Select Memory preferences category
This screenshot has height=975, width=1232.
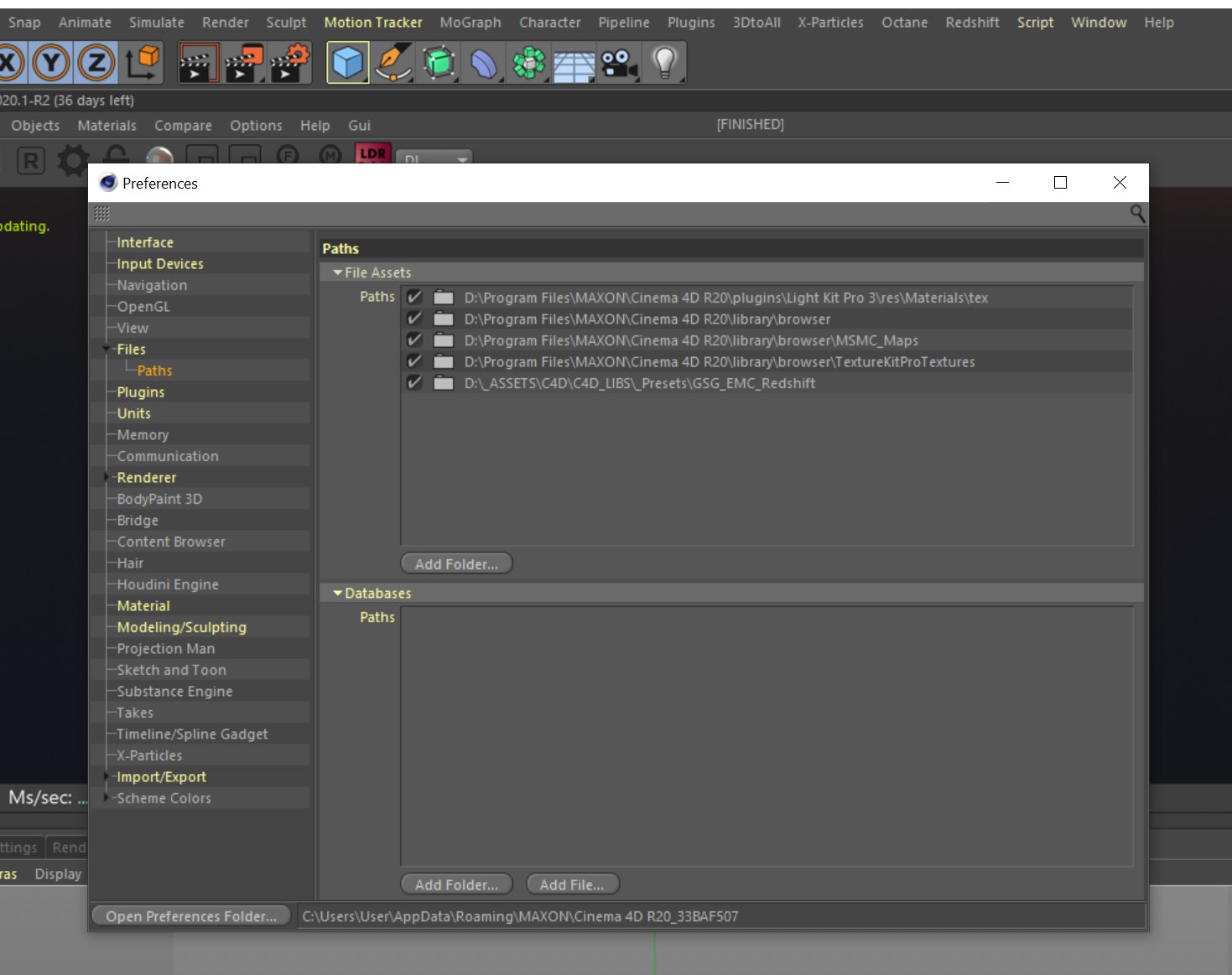point(143,435)
